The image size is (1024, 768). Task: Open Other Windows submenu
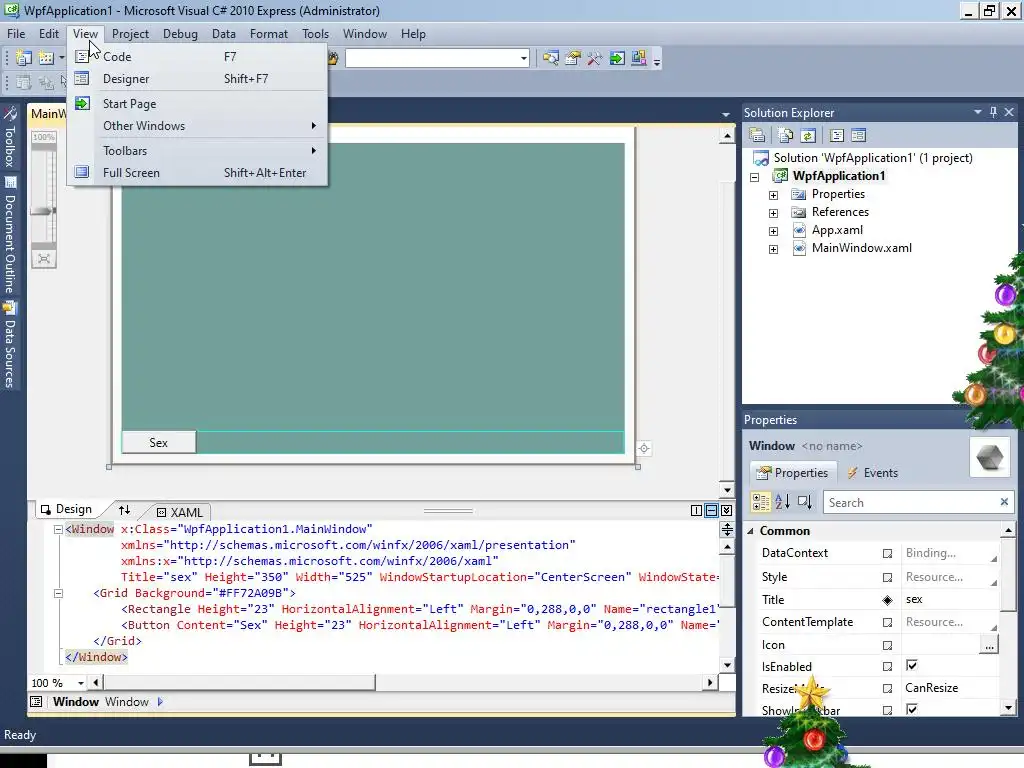point(196,126)
